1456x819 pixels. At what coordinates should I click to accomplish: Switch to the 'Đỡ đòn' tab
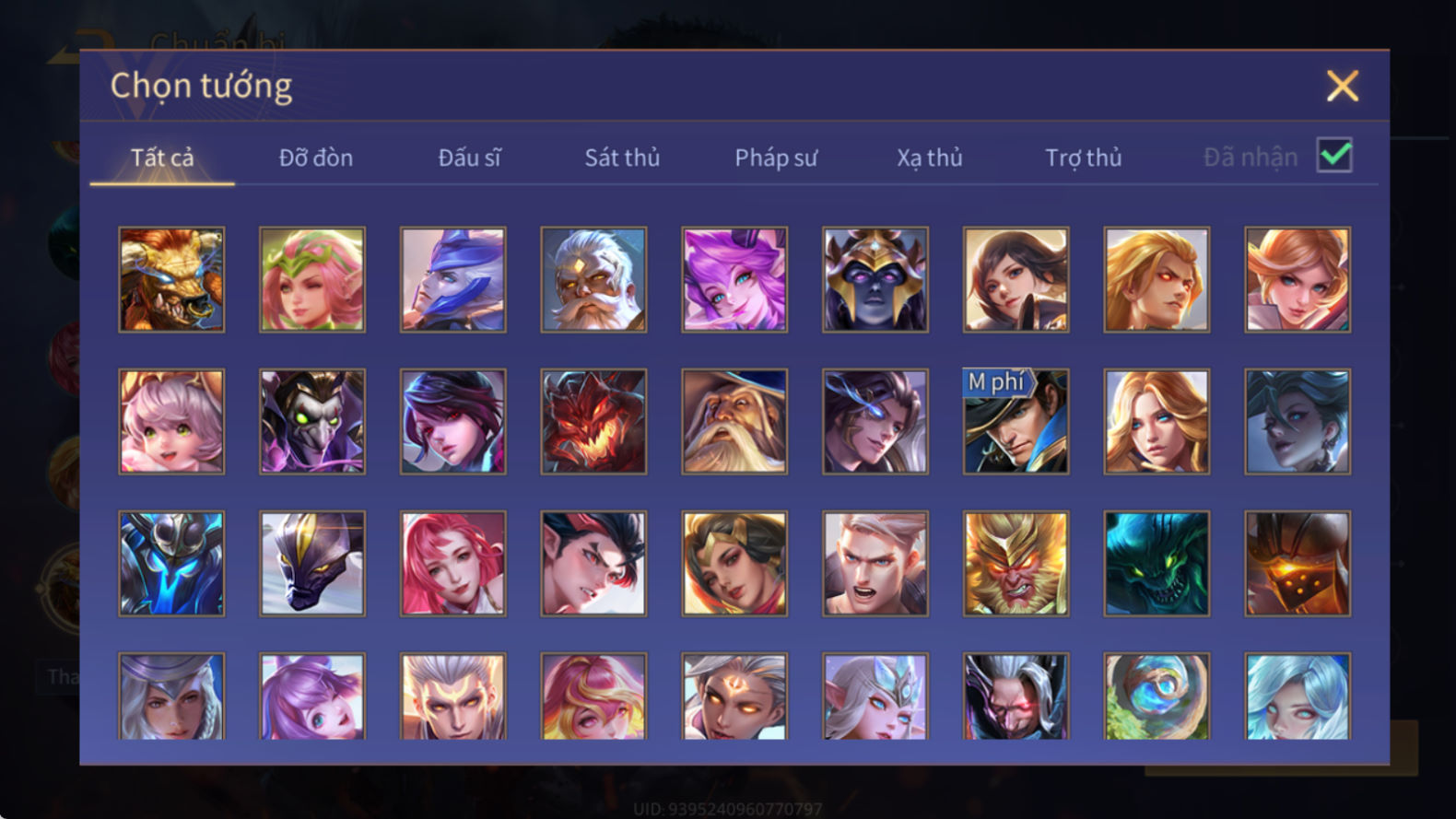[x=316, y=158]
